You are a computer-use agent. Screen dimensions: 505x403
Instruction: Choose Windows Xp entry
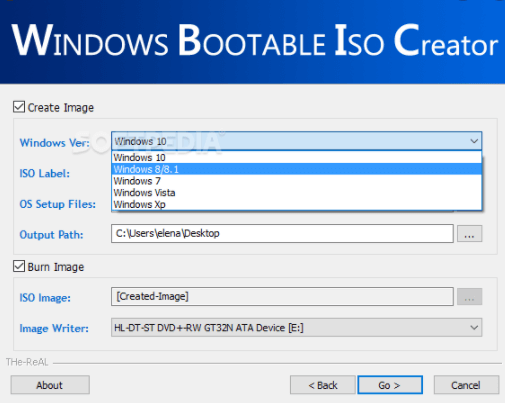click(x=297, y=204)
